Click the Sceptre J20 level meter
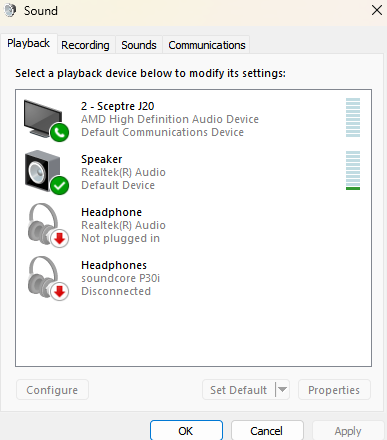This screenshot has width=387, height=440. click(353, 117)
